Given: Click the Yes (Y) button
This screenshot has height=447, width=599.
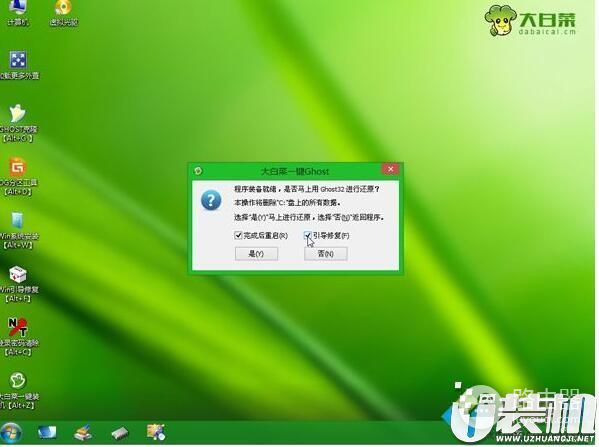Looking at the screenshot, I should (256, 254).
